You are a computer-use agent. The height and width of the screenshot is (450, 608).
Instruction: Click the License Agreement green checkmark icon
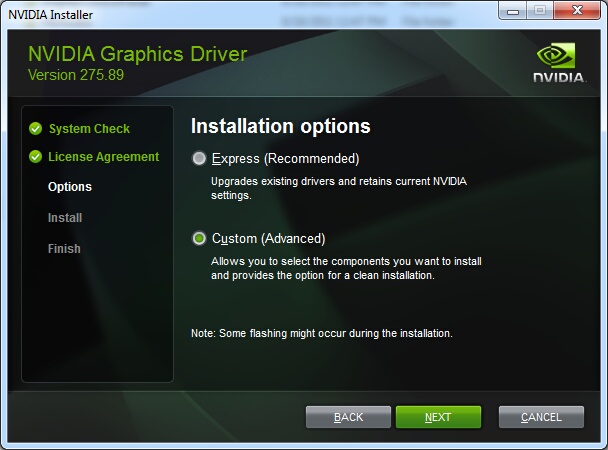point(35,157)
